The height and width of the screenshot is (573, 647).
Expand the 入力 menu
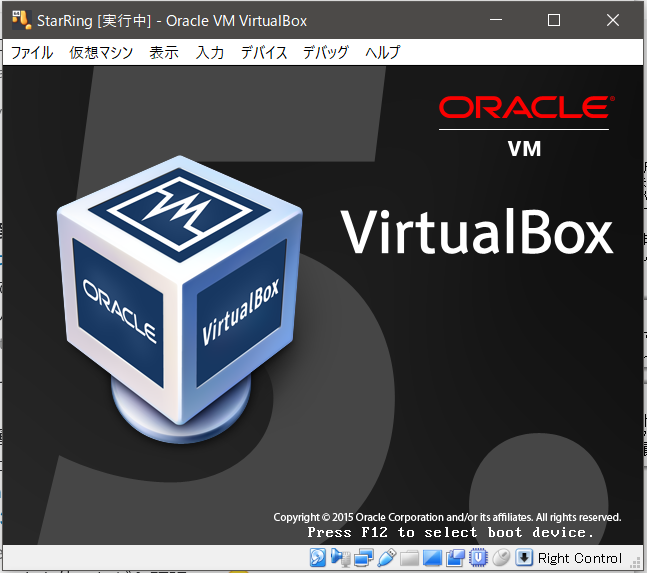tap(210, 53)
